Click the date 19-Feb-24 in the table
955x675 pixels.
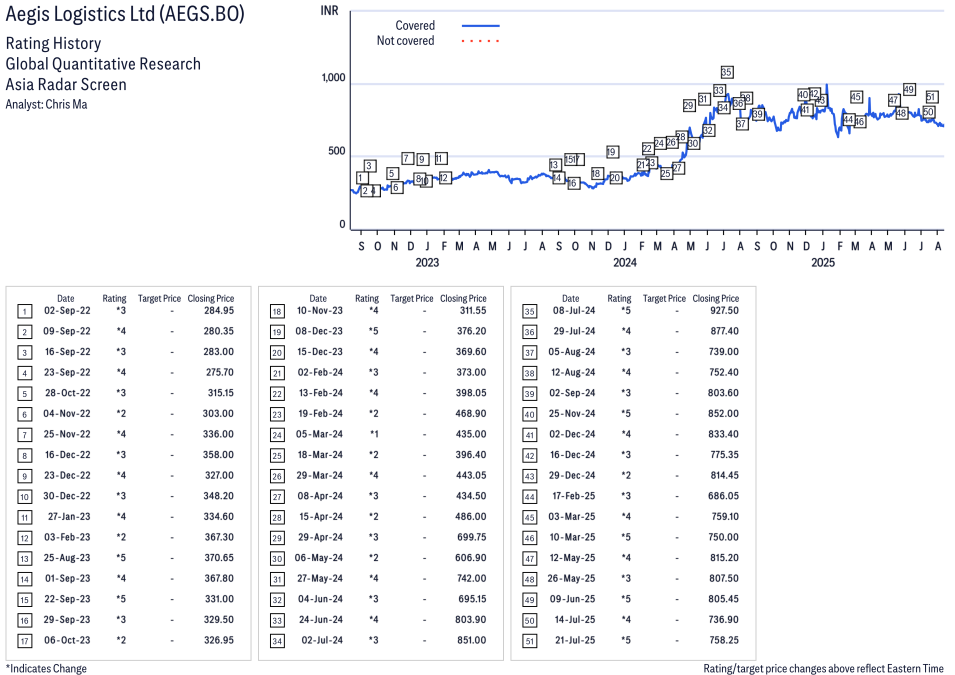click(320, 414)
